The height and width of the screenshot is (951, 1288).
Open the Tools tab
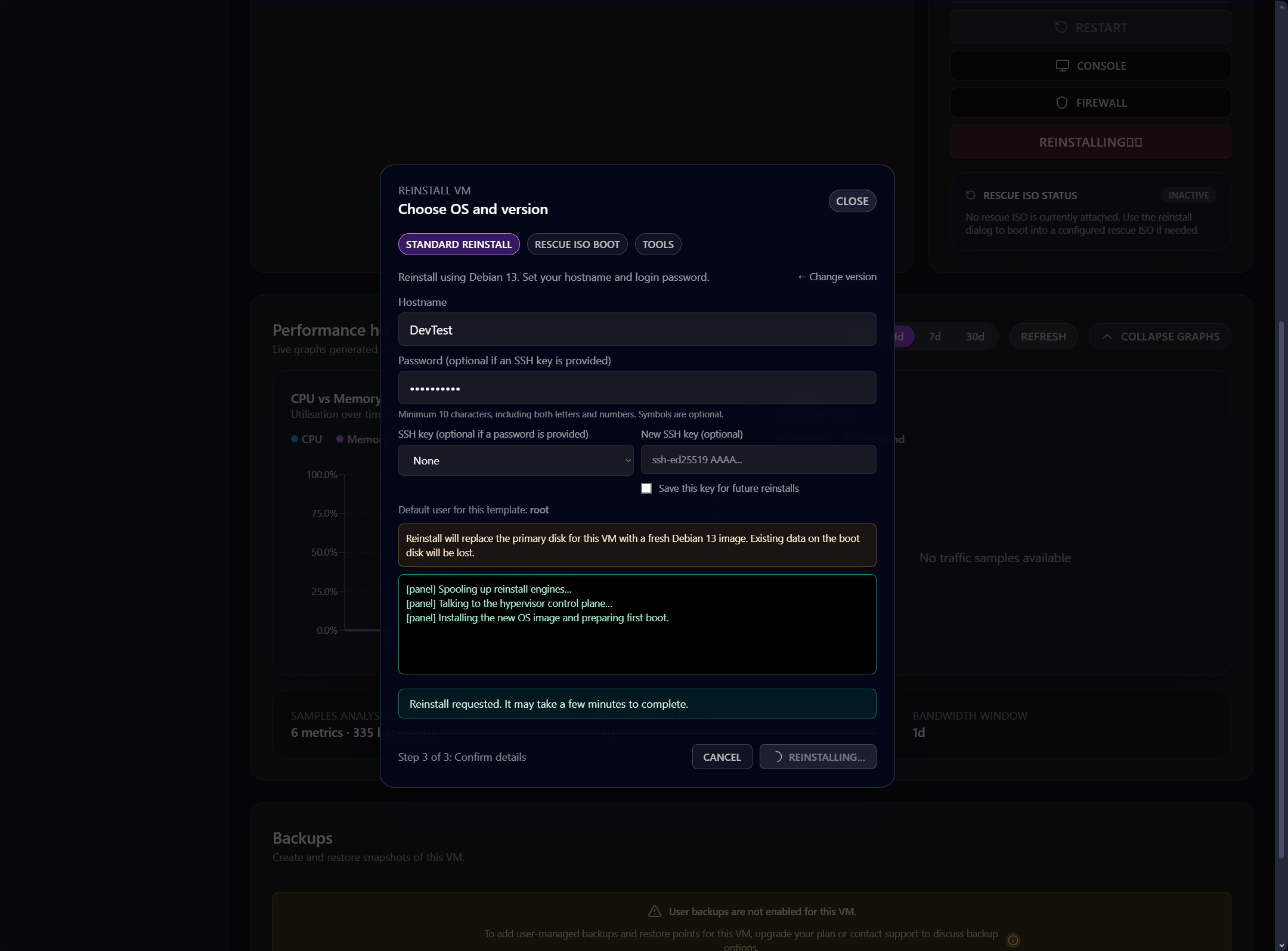pyautogui.click(x=658, y=244)
